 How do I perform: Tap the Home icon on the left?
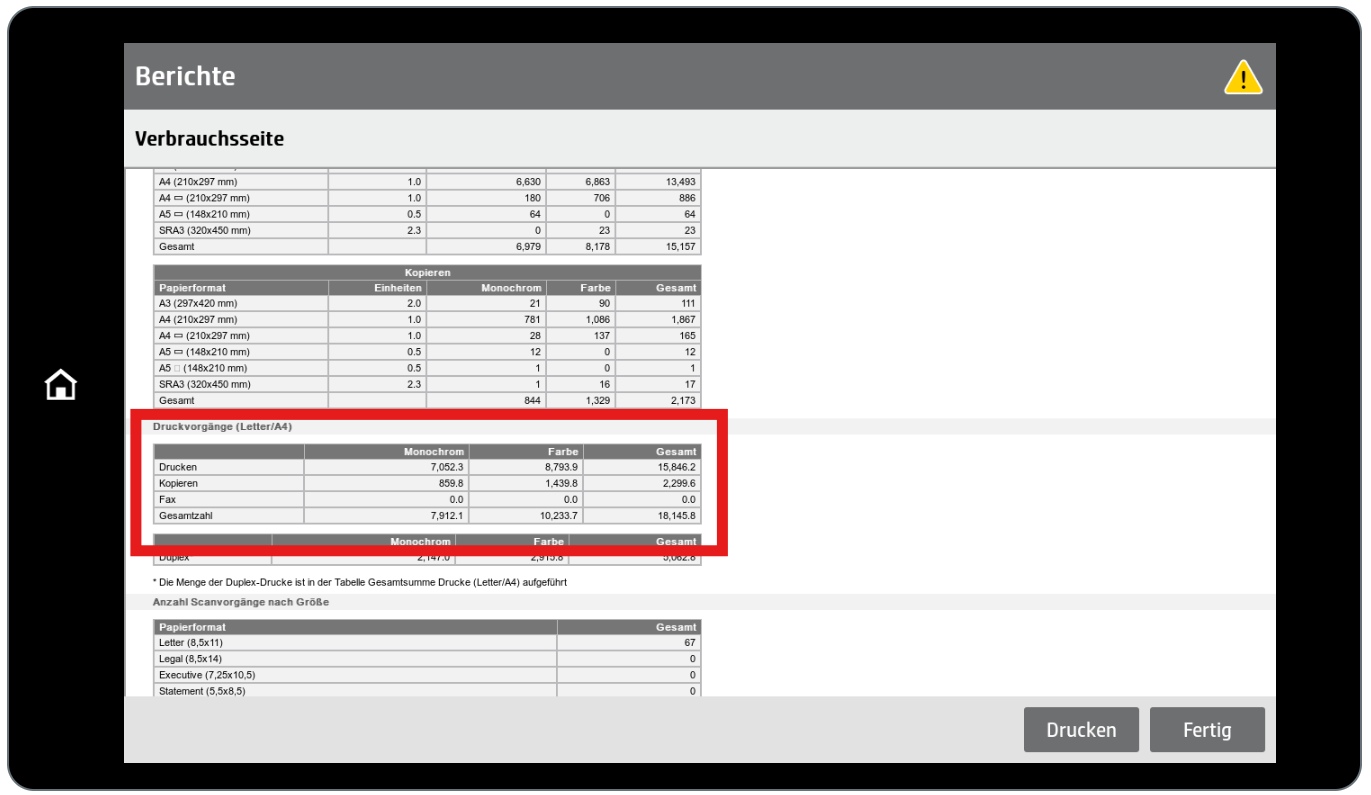pos(61,385)
